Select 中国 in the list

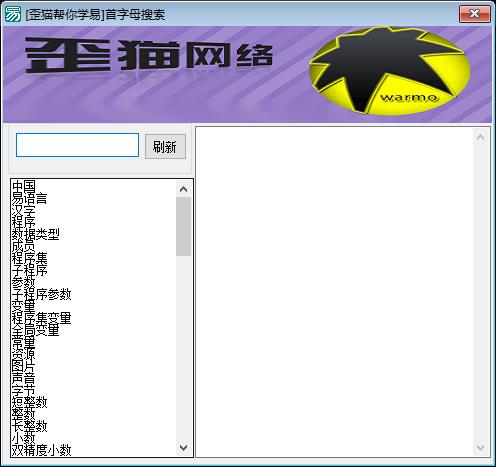tap(23, 186)
